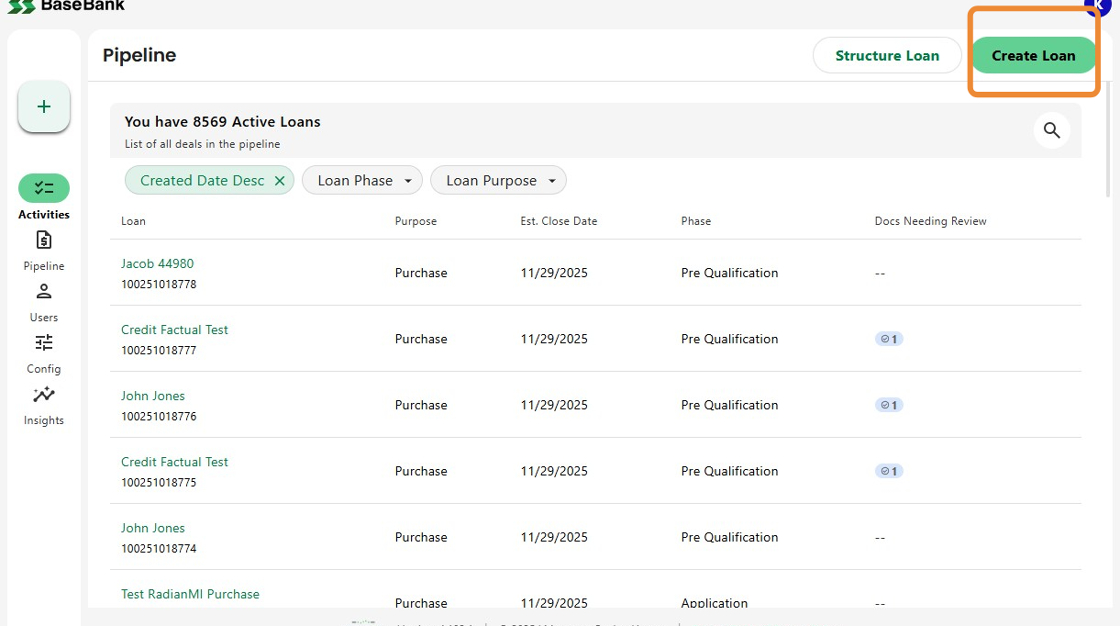
Task: Click the Structure Loan button
Action: pyautogui.click(x=887, y=56)
